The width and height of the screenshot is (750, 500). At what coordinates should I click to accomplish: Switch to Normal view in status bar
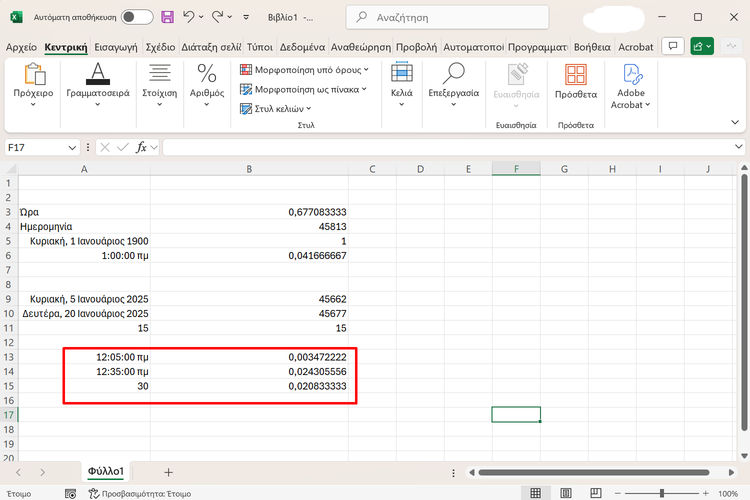click(x=536, y=493)
